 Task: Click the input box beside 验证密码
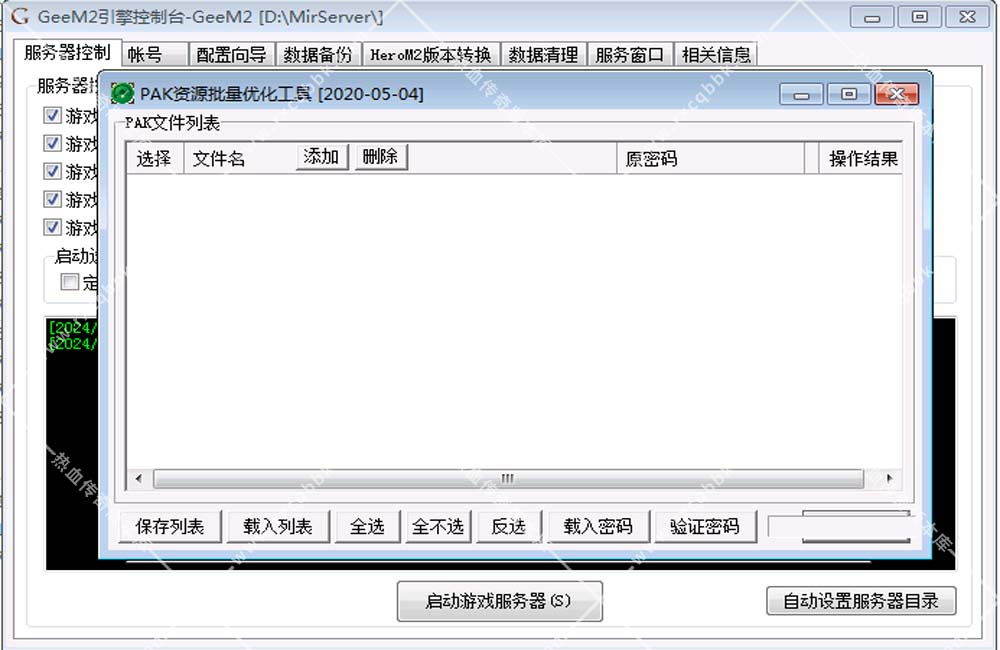(x=838, y=527)
